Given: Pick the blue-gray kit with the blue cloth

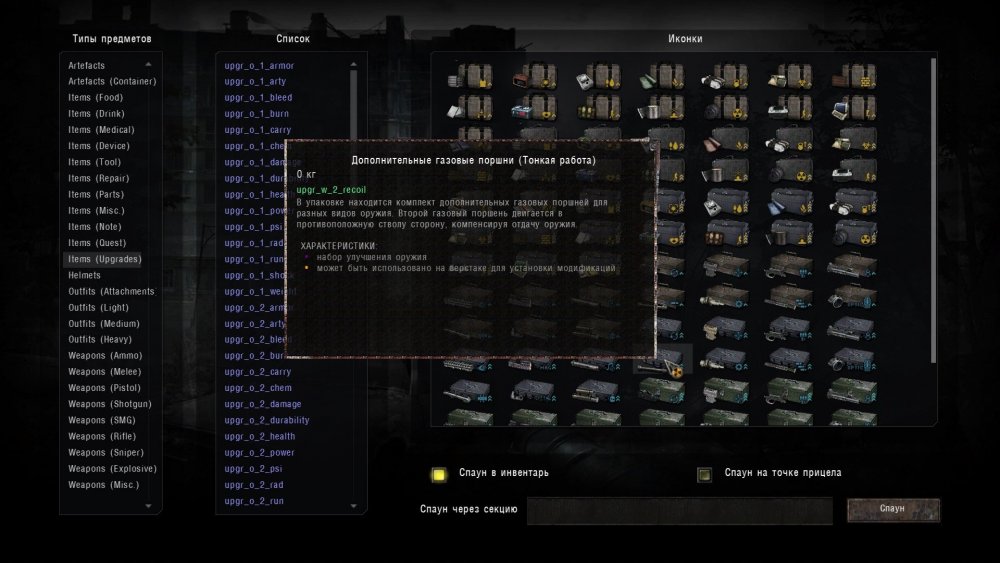Looking at the screenshot, I should (790, 204).
